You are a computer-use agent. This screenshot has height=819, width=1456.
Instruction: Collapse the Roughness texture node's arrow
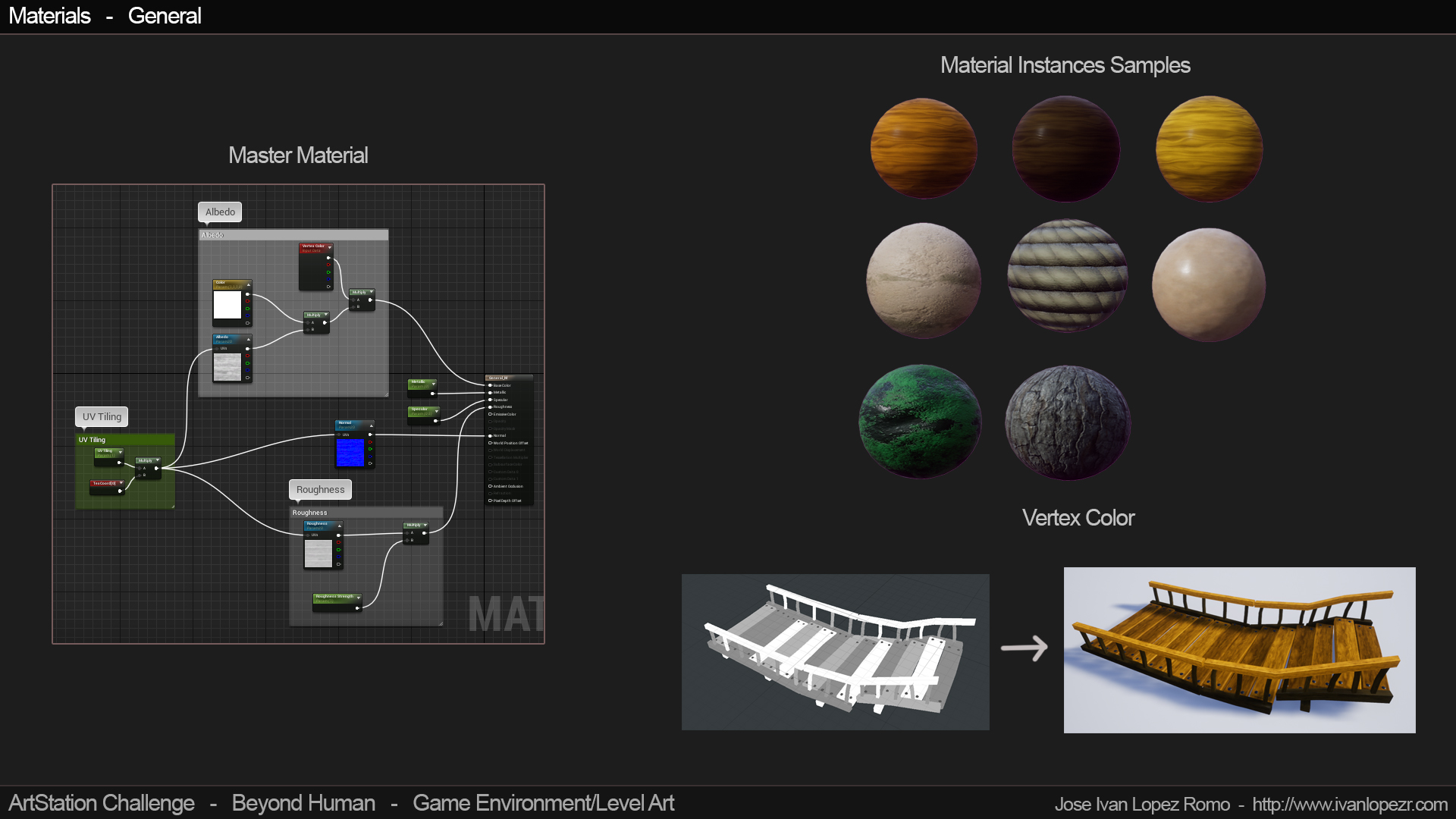pyautogui.click(x=339, y=526)
